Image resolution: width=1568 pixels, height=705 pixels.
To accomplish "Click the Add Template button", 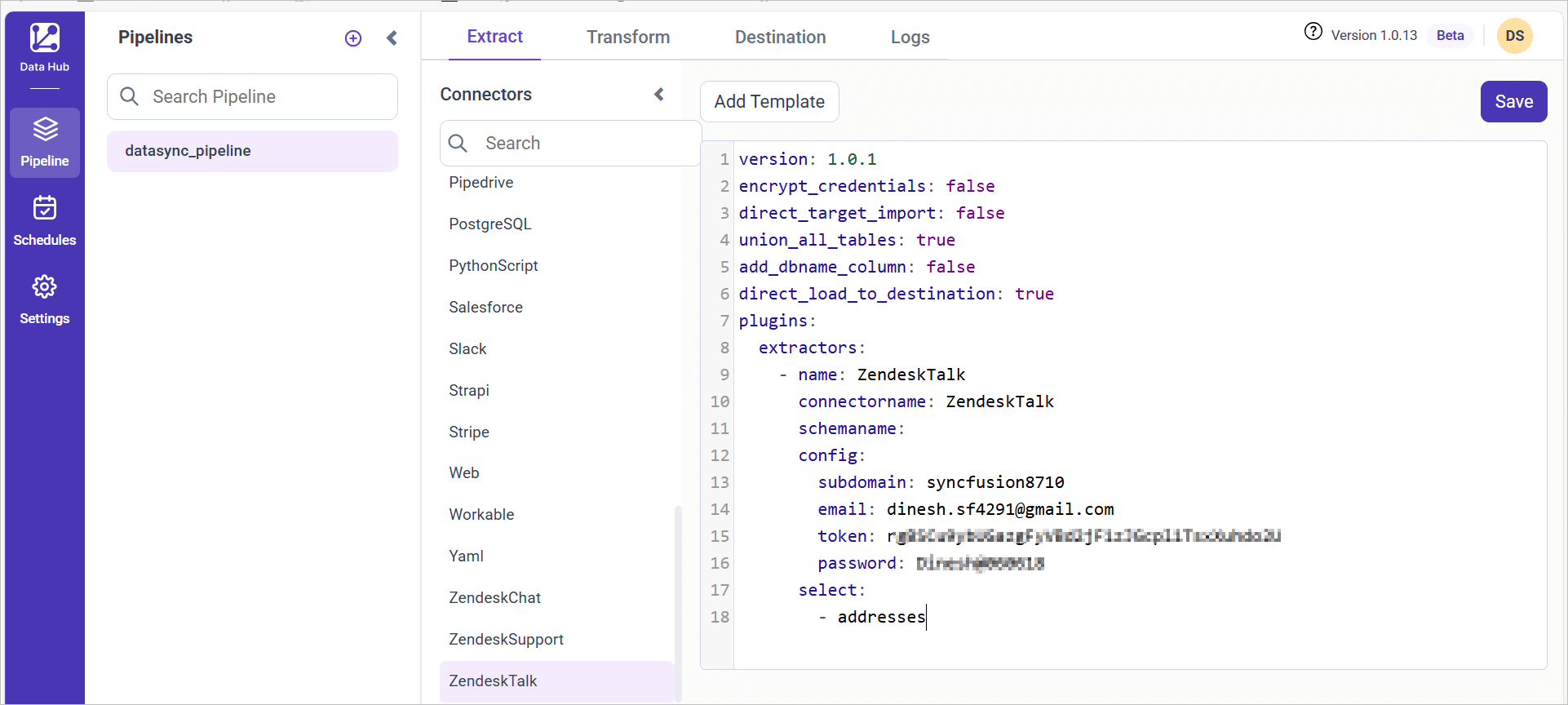I will point(769,101).
